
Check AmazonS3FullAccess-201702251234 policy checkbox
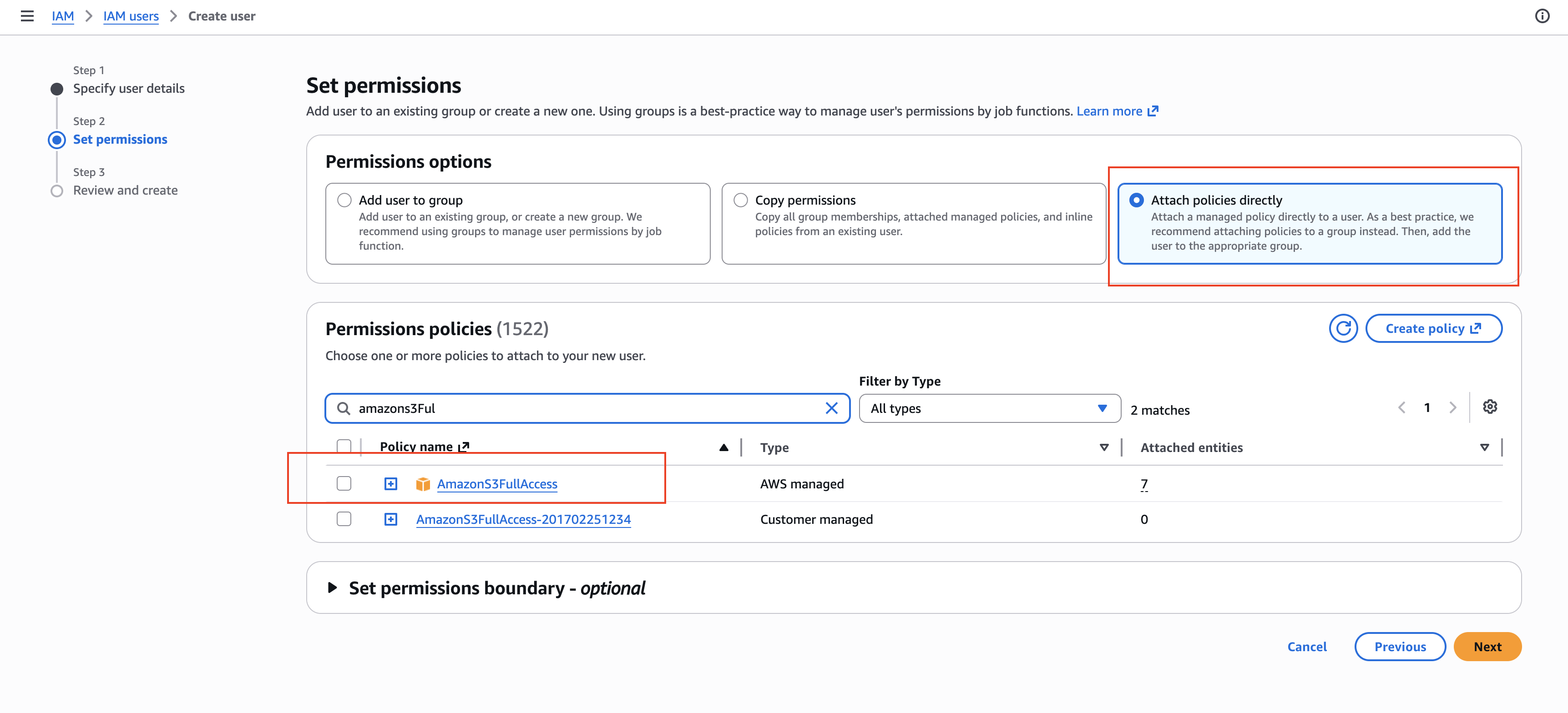point(344,519)
